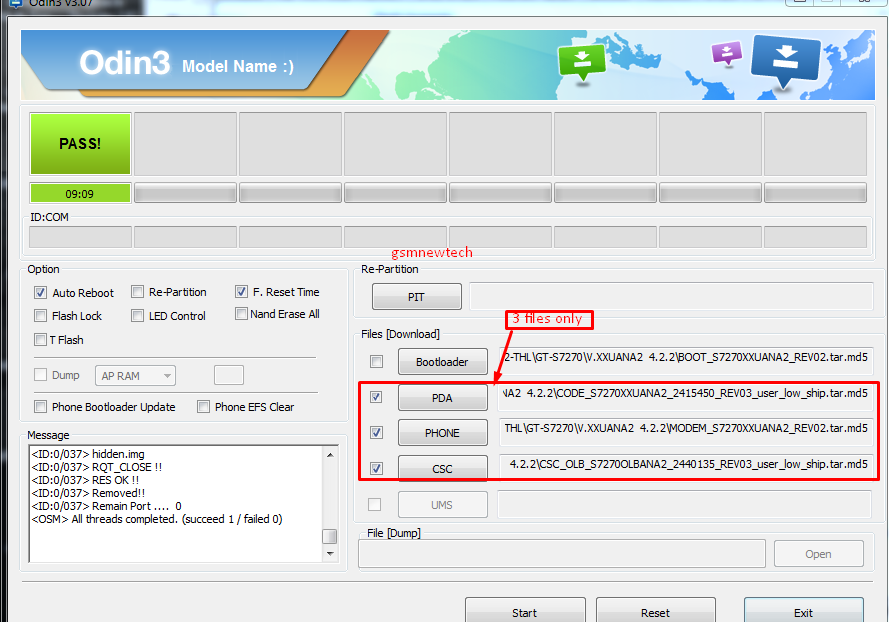Uncheck the PHONE file checkbox

click(376, 433)
